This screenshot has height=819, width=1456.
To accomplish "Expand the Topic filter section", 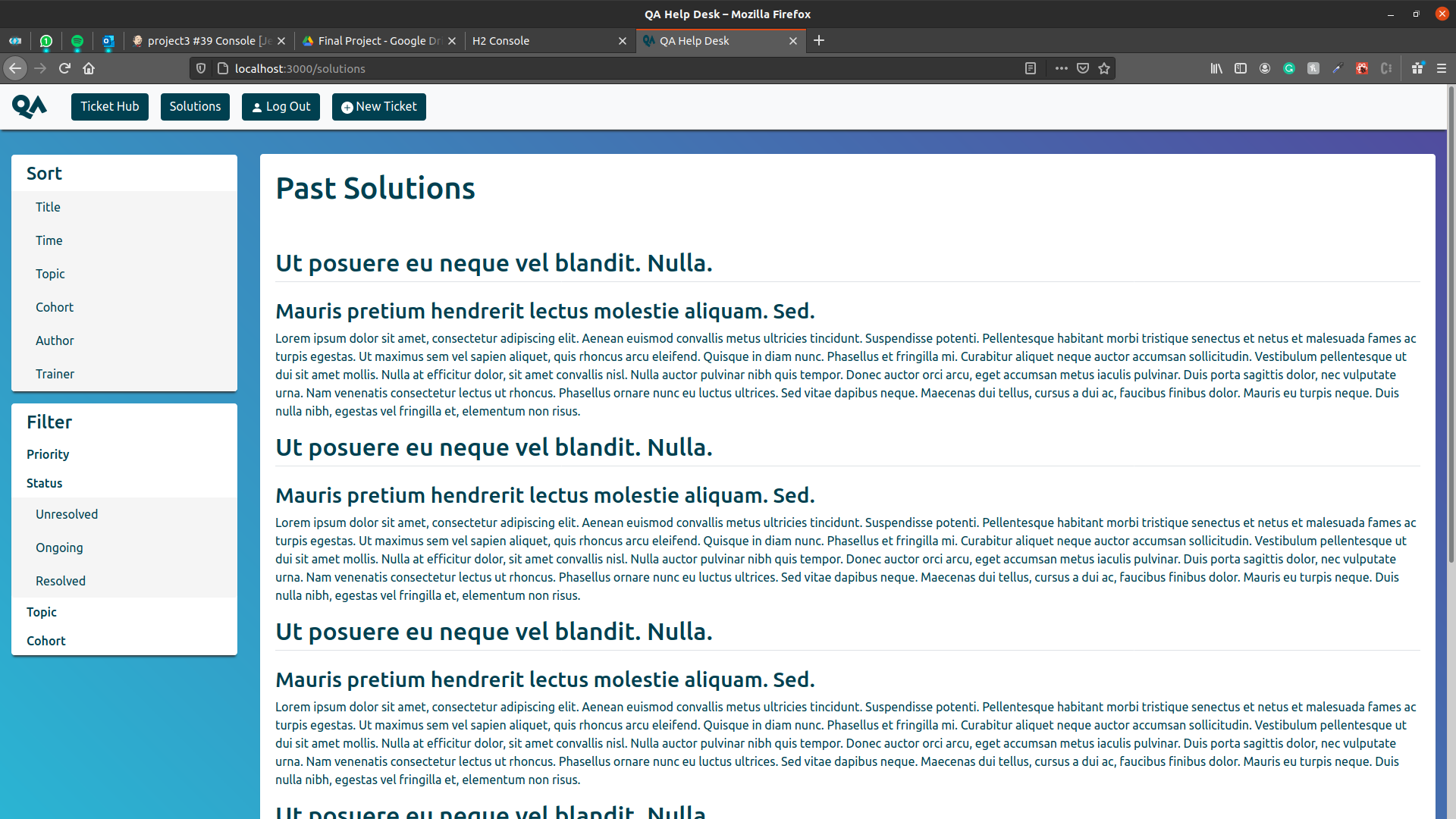I will [42, 612].
